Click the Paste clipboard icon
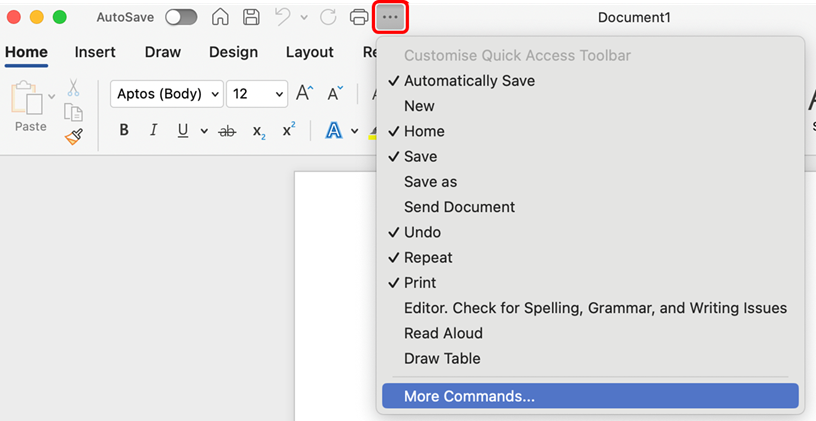The width and height of the screenshot is (816, 421). tap(27, 97)
